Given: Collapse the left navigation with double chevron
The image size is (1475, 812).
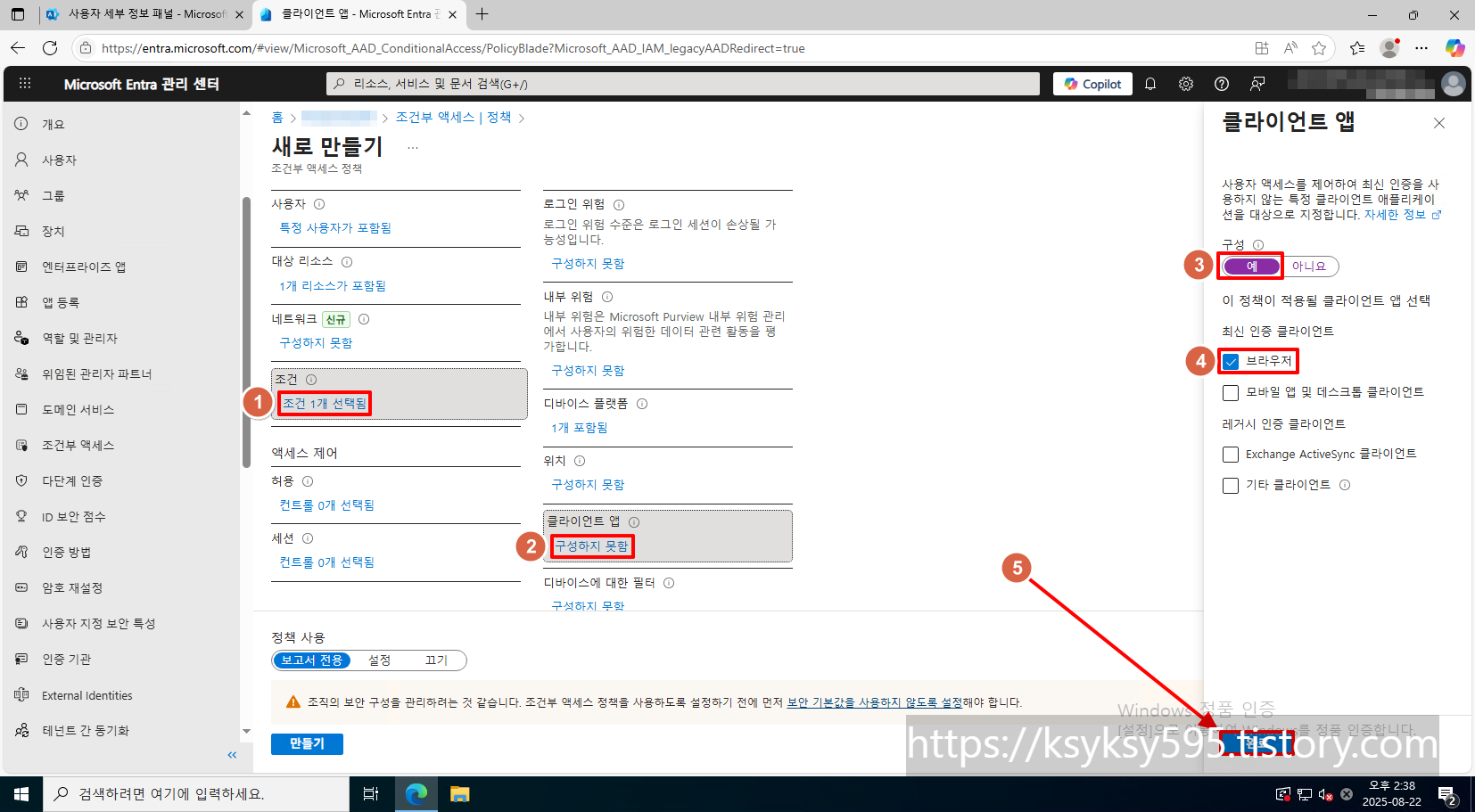Looking at the screenshot, I should (x=232, y=755).
